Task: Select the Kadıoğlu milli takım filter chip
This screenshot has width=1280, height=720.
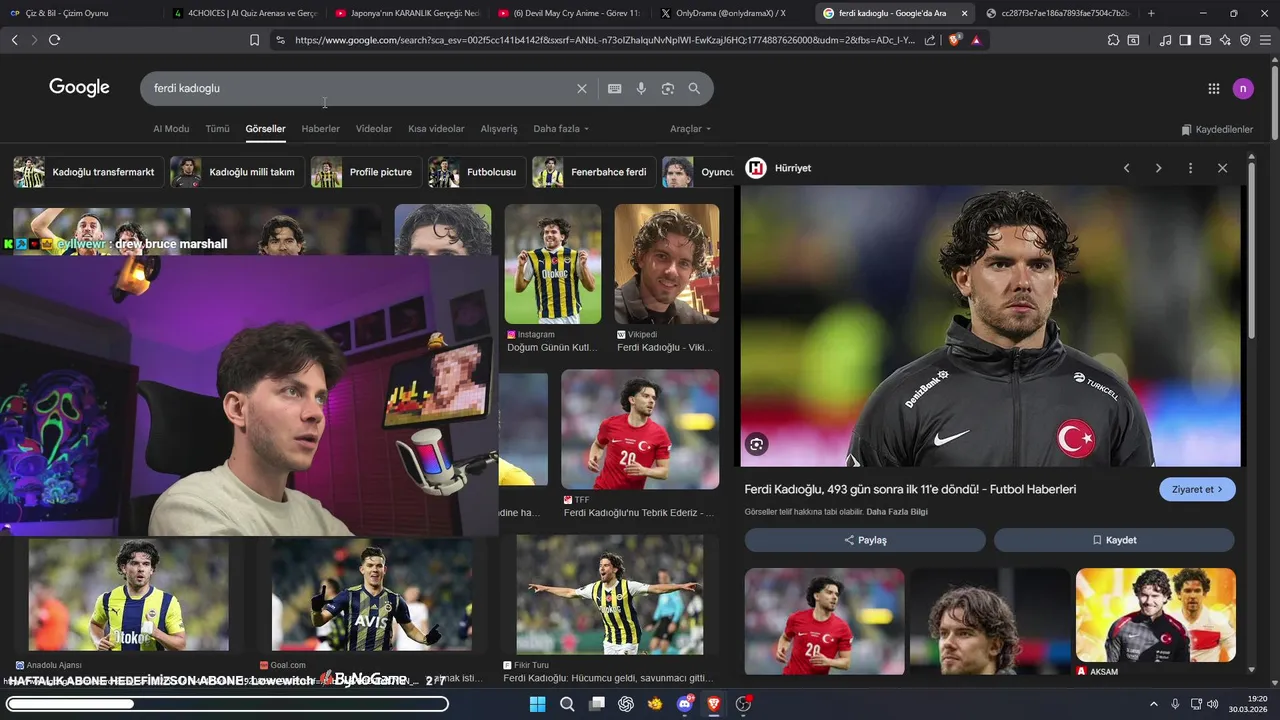Action: point(236,172)
